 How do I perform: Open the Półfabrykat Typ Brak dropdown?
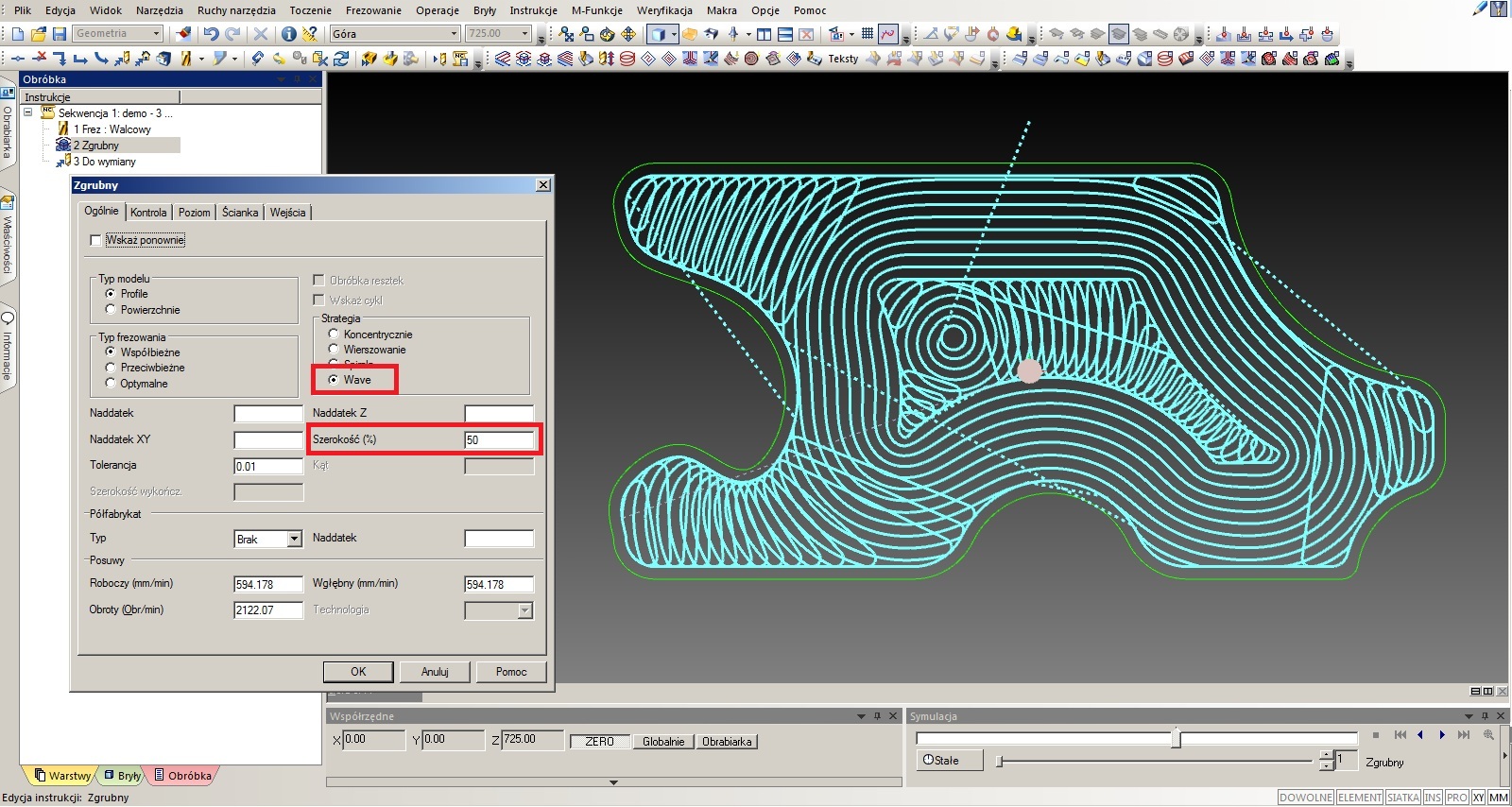click(294, 539)
